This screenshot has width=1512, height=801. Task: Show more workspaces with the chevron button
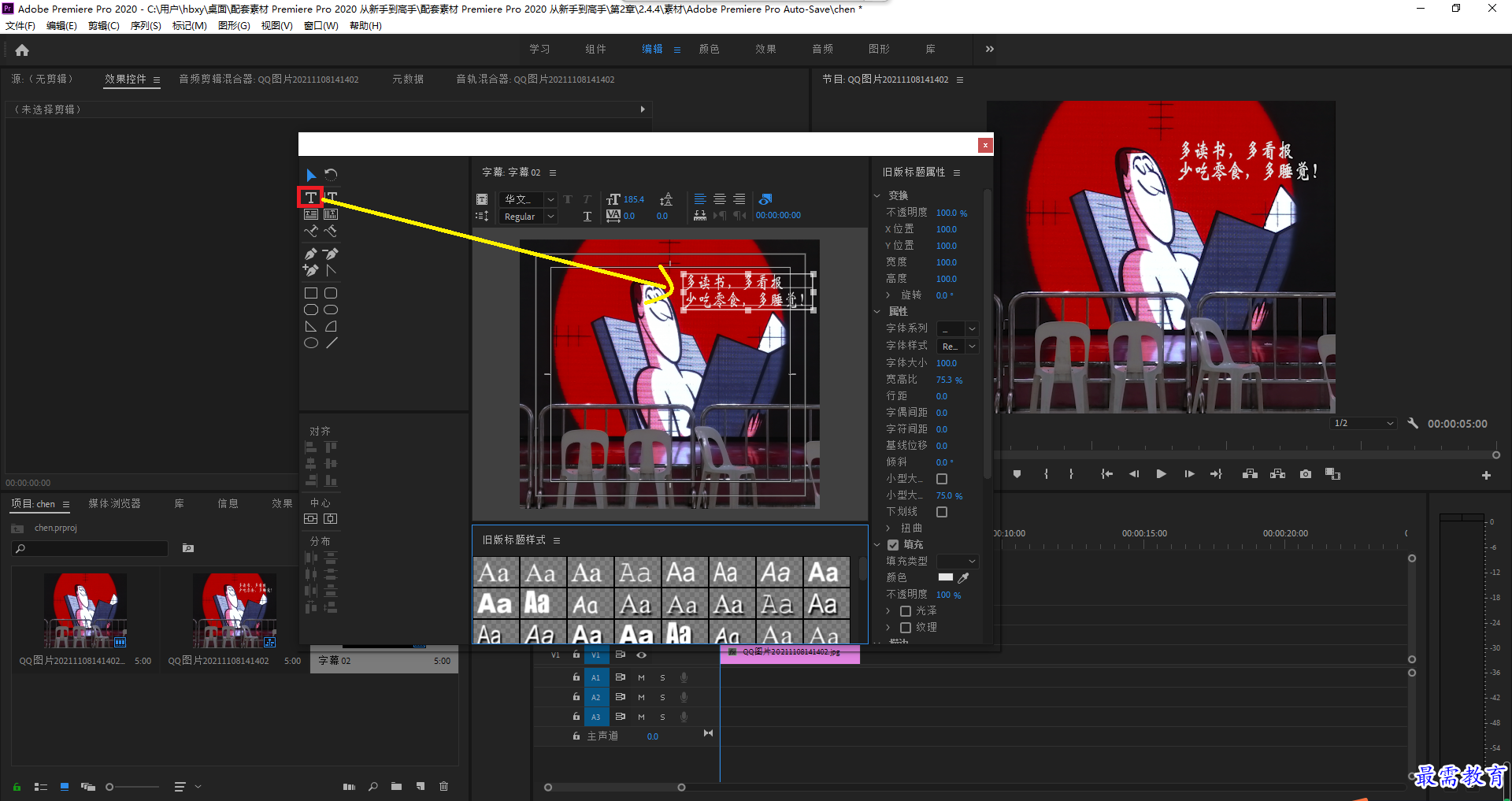990,49
